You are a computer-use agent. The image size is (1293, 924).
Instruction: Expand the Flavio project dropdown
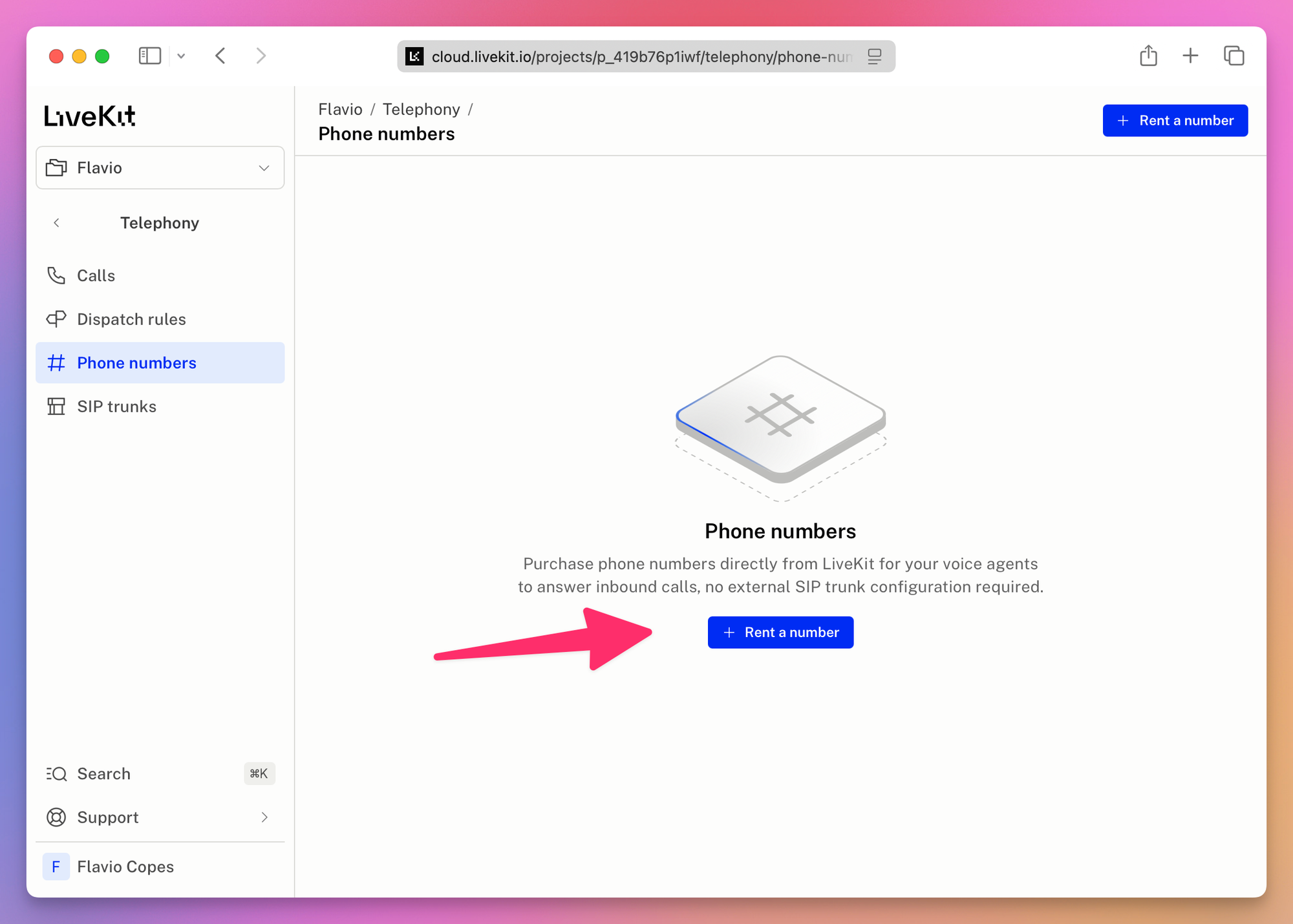coord(160,168)
